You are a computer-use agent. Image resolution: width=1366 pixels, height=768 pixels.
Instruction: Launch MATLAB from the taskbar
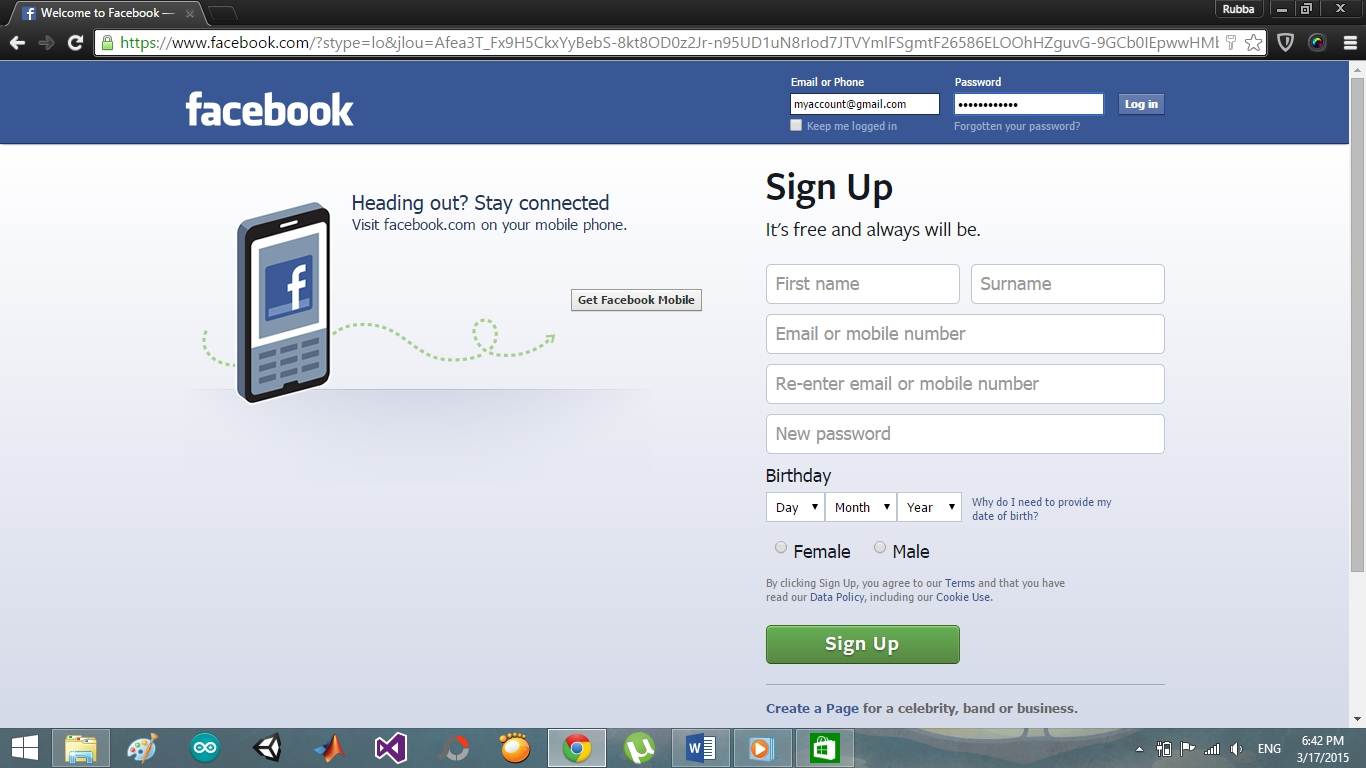[x=329, y=748]
